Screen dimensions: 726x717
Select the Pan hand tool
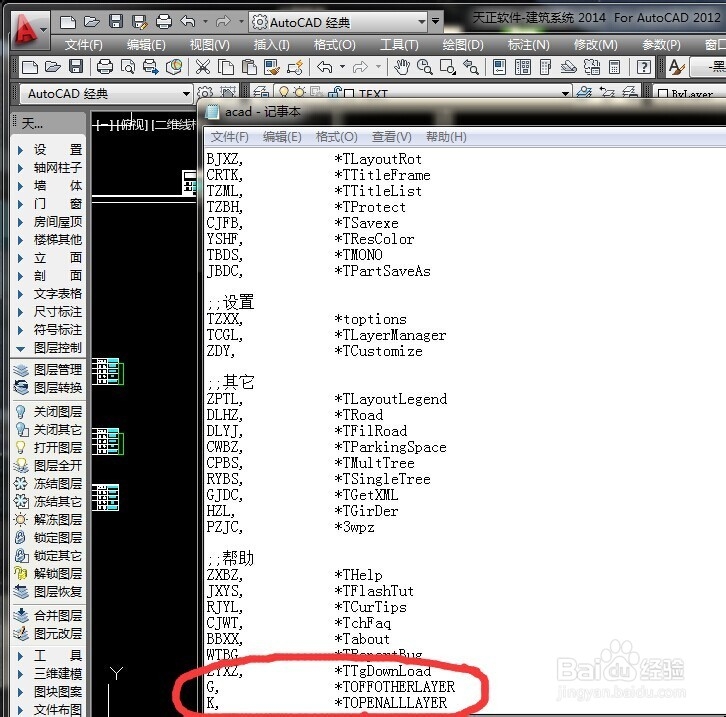402,67
